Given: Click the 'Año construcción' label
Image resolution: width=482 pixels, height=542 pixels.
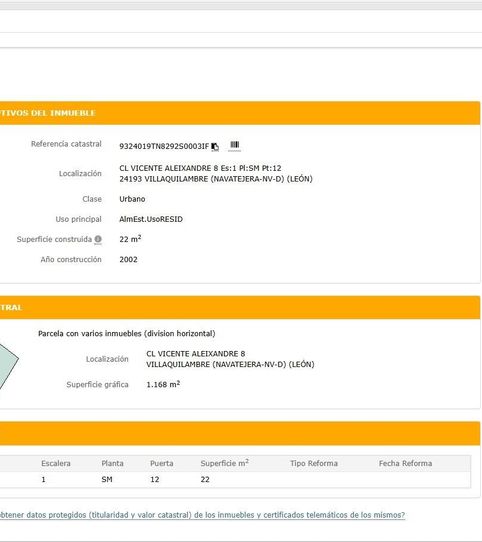Looking at the screenshot, I should click(71, 260).
